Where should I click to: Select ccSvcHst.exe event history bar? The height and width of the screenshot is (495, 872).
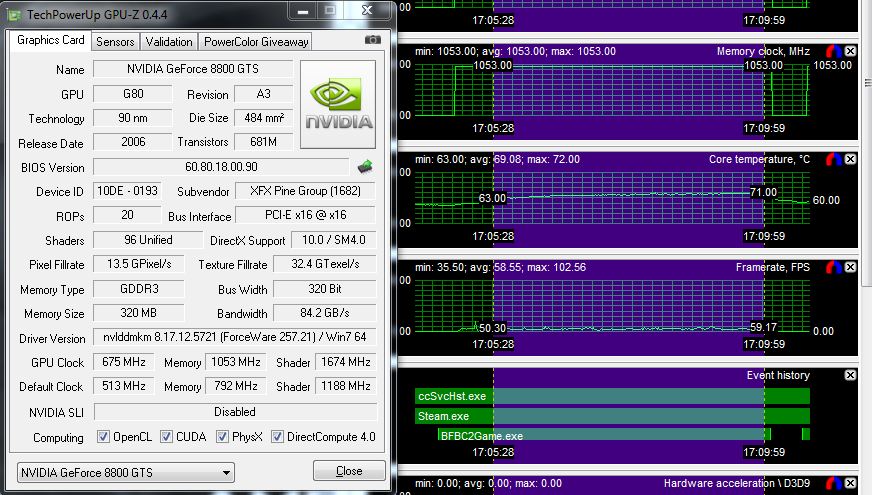click(x=612, y=396)
